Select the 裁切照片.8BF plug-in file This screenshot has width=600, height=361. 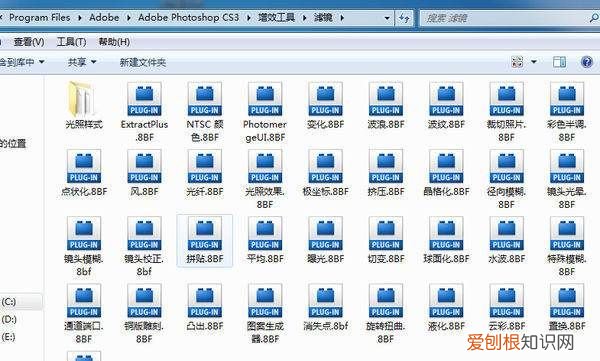tap(506, 111)
